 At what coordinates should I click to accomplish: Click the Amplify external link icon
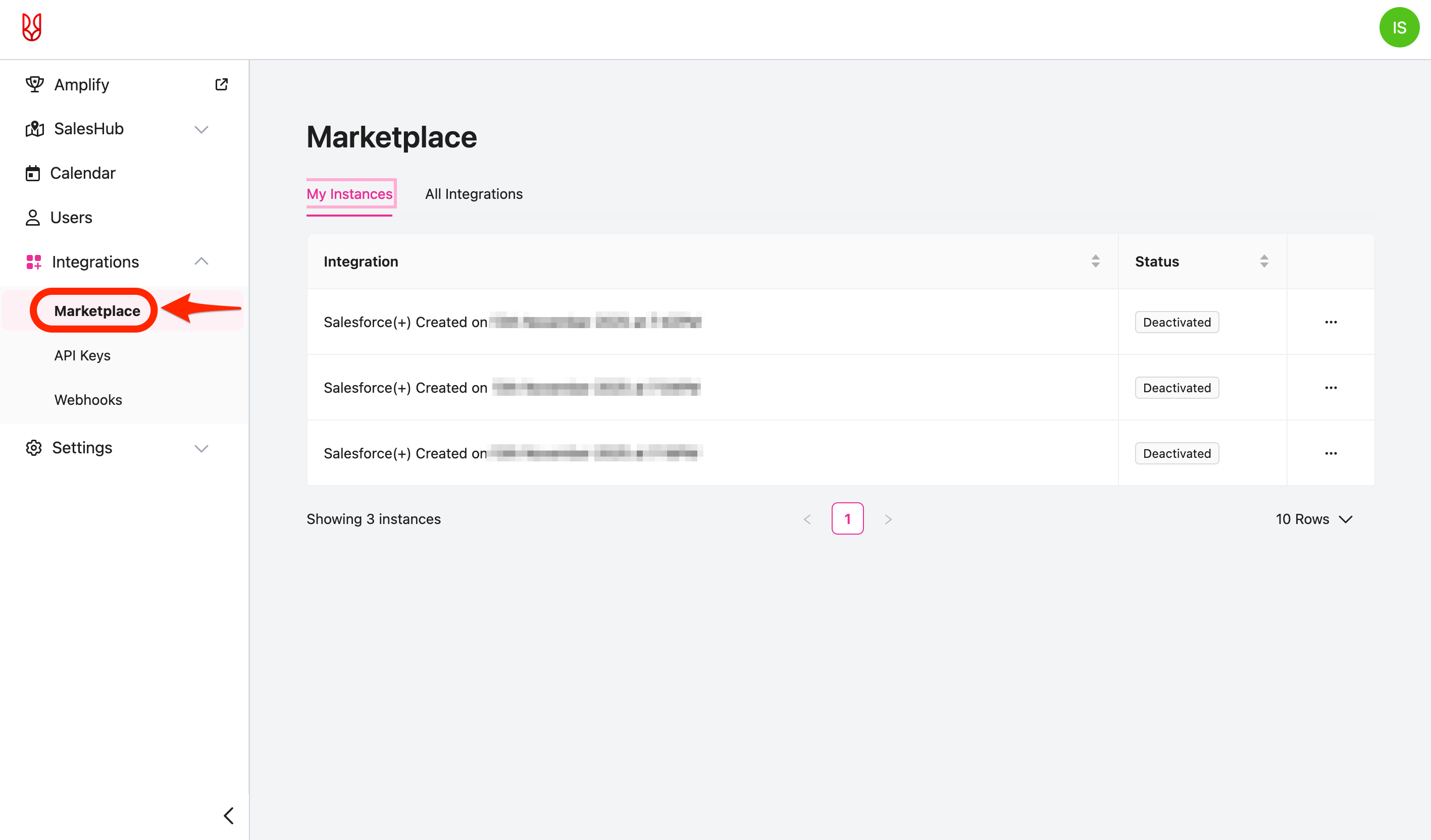click(222, 85)
